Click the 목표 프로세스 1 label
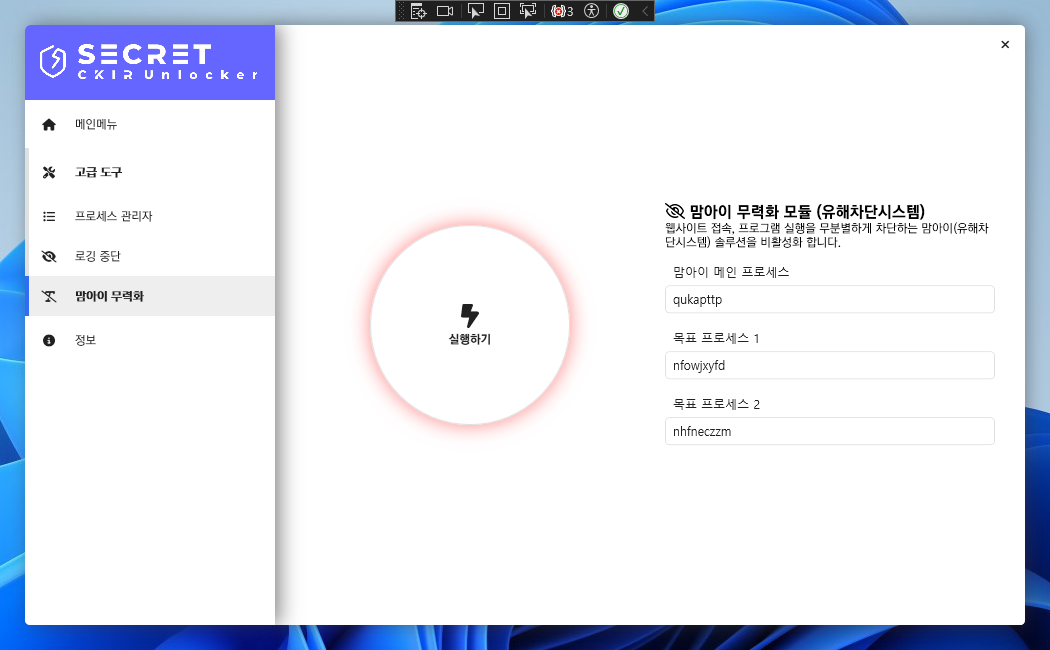 716,338
